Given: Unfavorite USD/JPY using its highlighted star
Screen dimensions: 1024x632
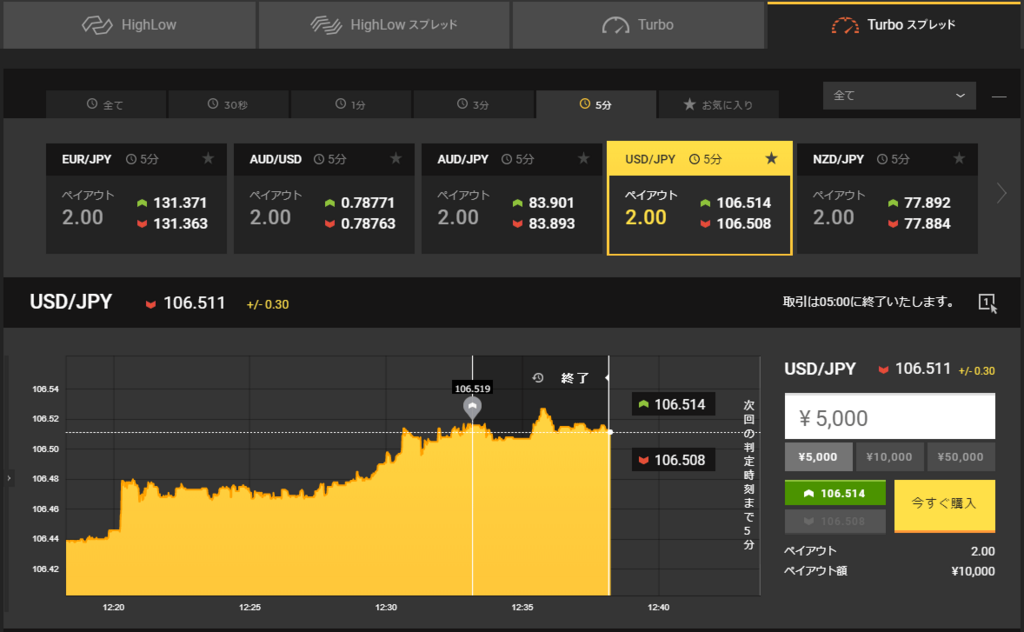Looking at the screenshot, I should pos(772,158).
